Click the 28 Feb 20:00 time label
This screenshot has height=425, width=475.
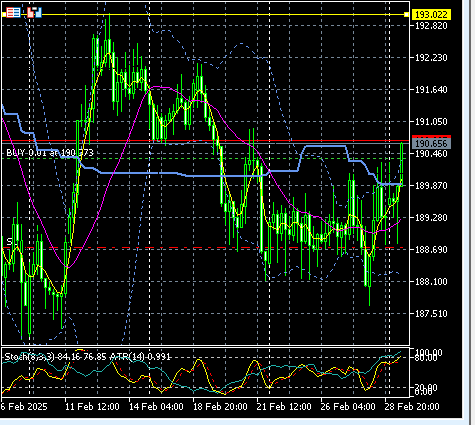click(x=412, y=407)
